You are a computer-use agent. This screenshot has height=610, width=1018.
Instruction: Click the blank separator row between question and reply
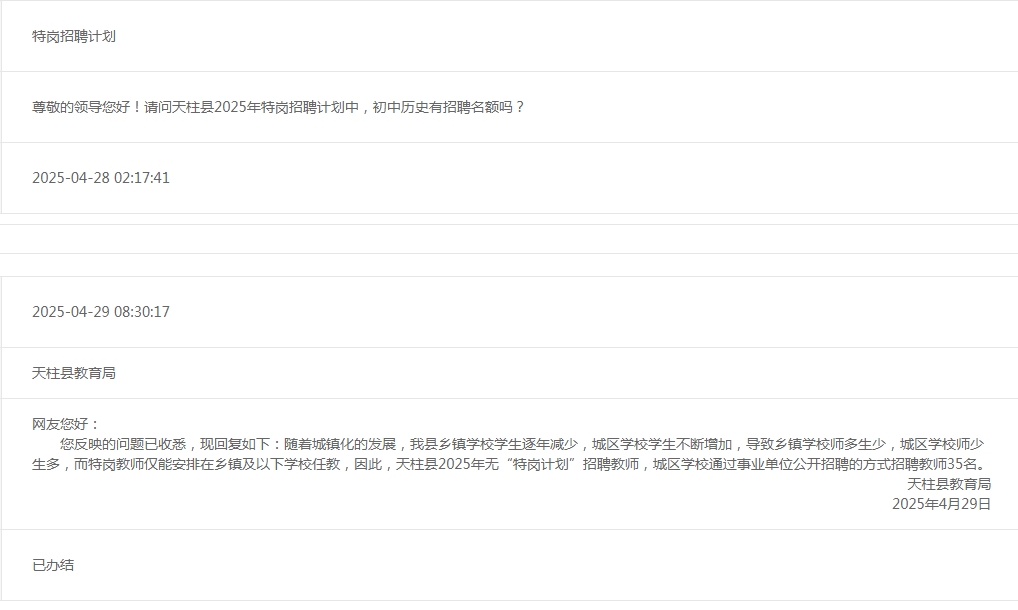[509, 239]
